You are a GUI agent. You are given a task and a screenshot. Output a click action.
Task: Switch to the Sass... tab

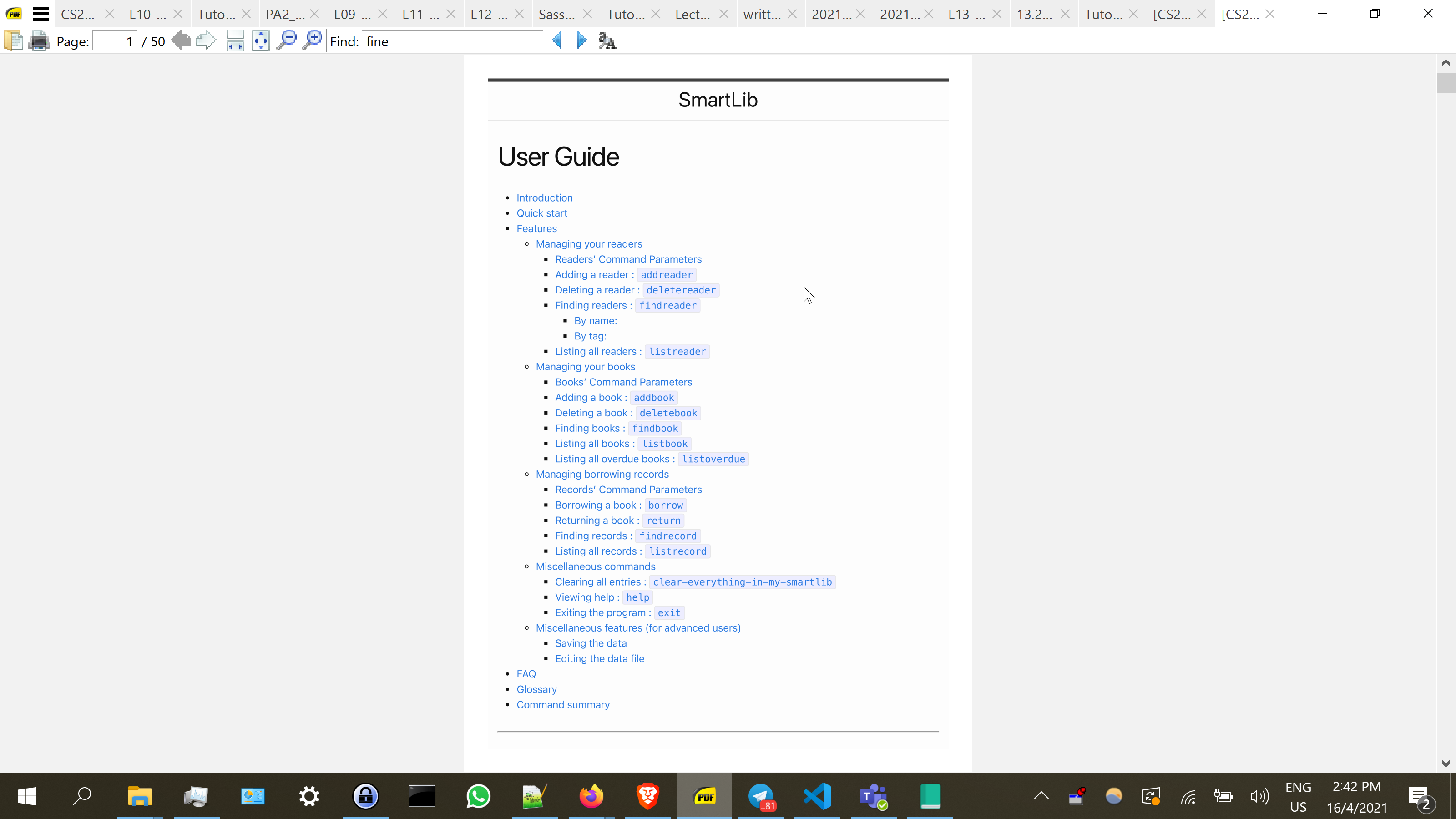[556, 14]
